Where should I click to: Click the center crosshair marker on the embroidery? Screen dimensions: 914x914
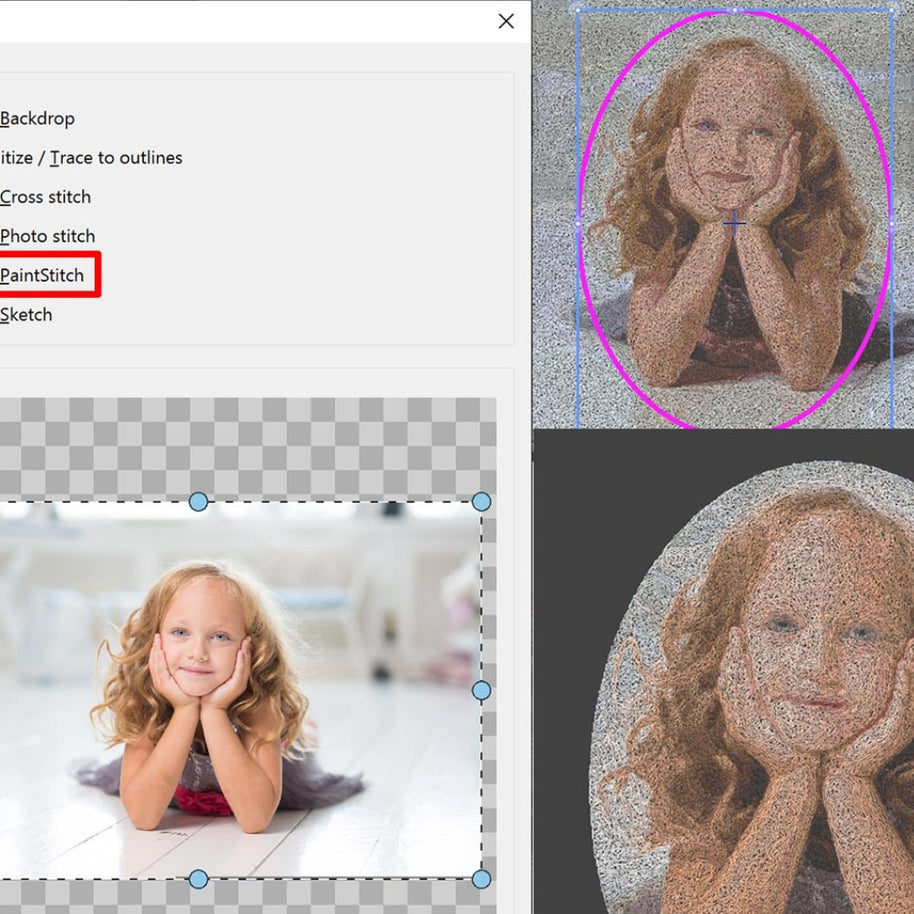(x=734, y=223)
